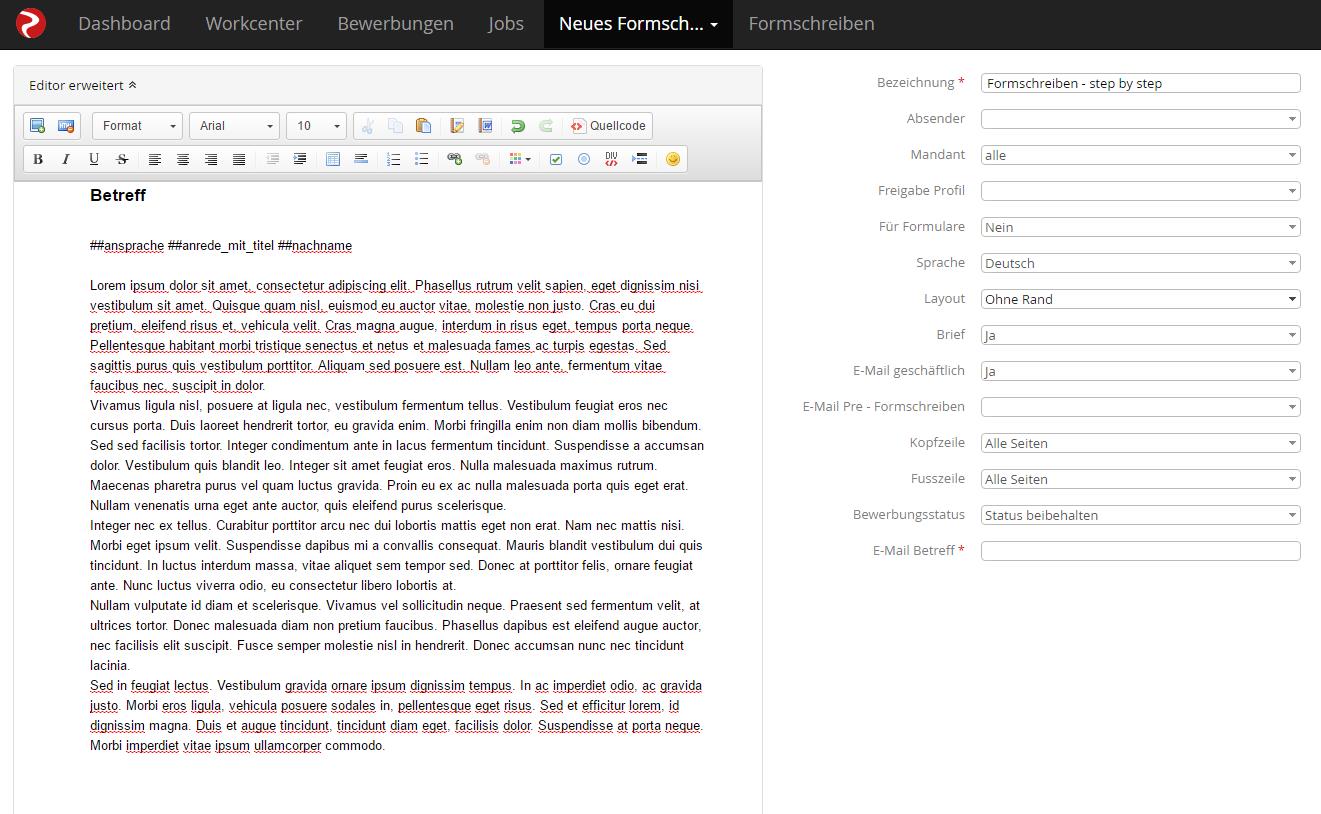Click the Quellcode source button
This screenshot has height=814, width=1321.
(608, 126)
